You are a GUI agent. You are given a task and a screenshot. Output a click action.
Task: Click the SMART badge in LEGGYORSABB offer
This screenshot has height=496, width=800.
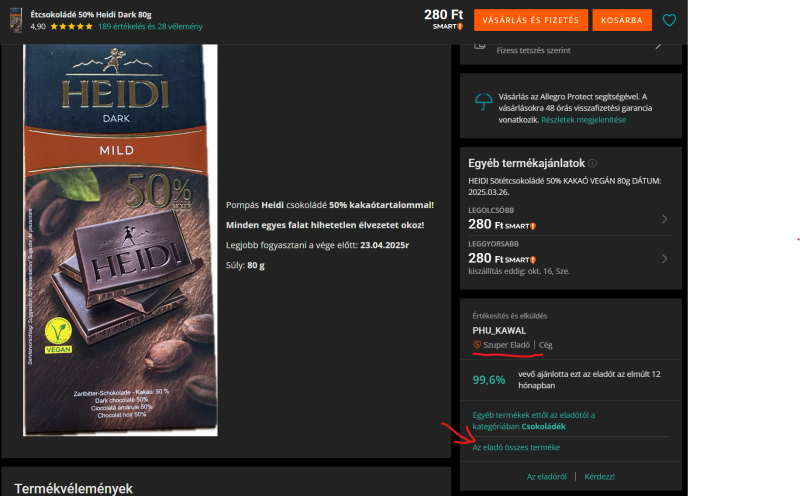520,260
